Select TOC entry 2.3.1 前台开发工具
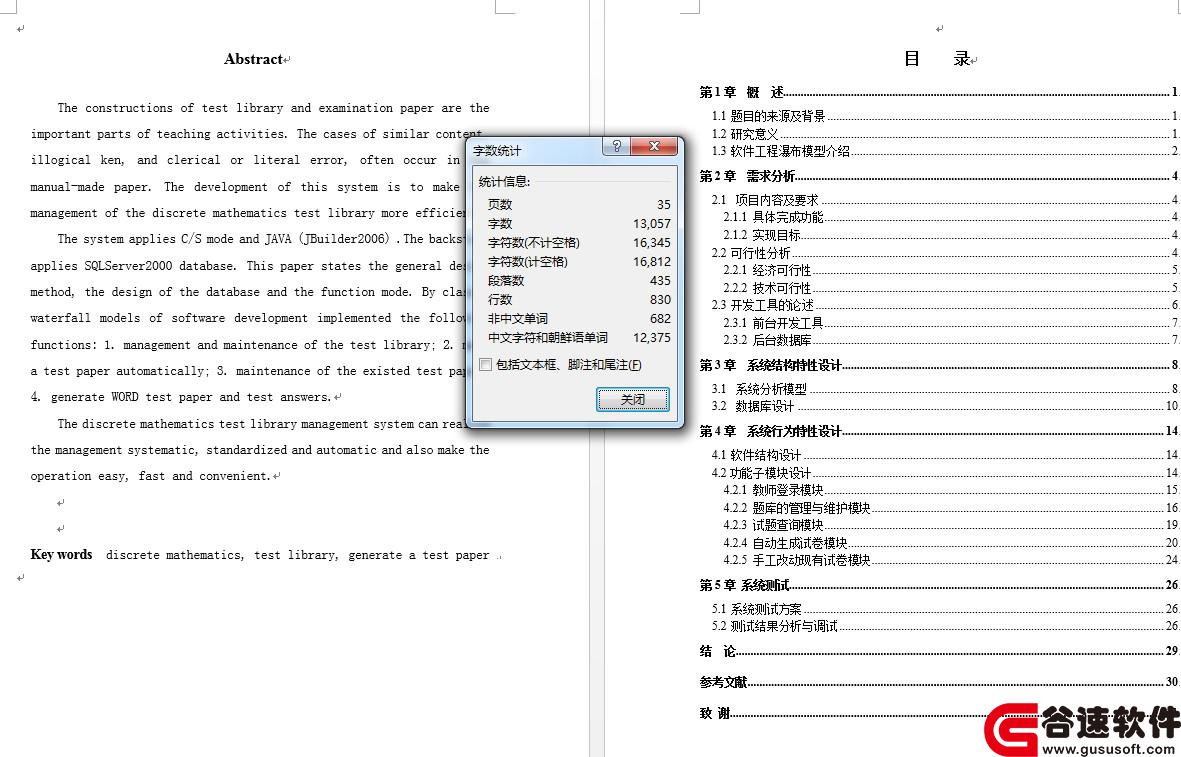This screenshot has height=757, width=1181. click(951, 323)
